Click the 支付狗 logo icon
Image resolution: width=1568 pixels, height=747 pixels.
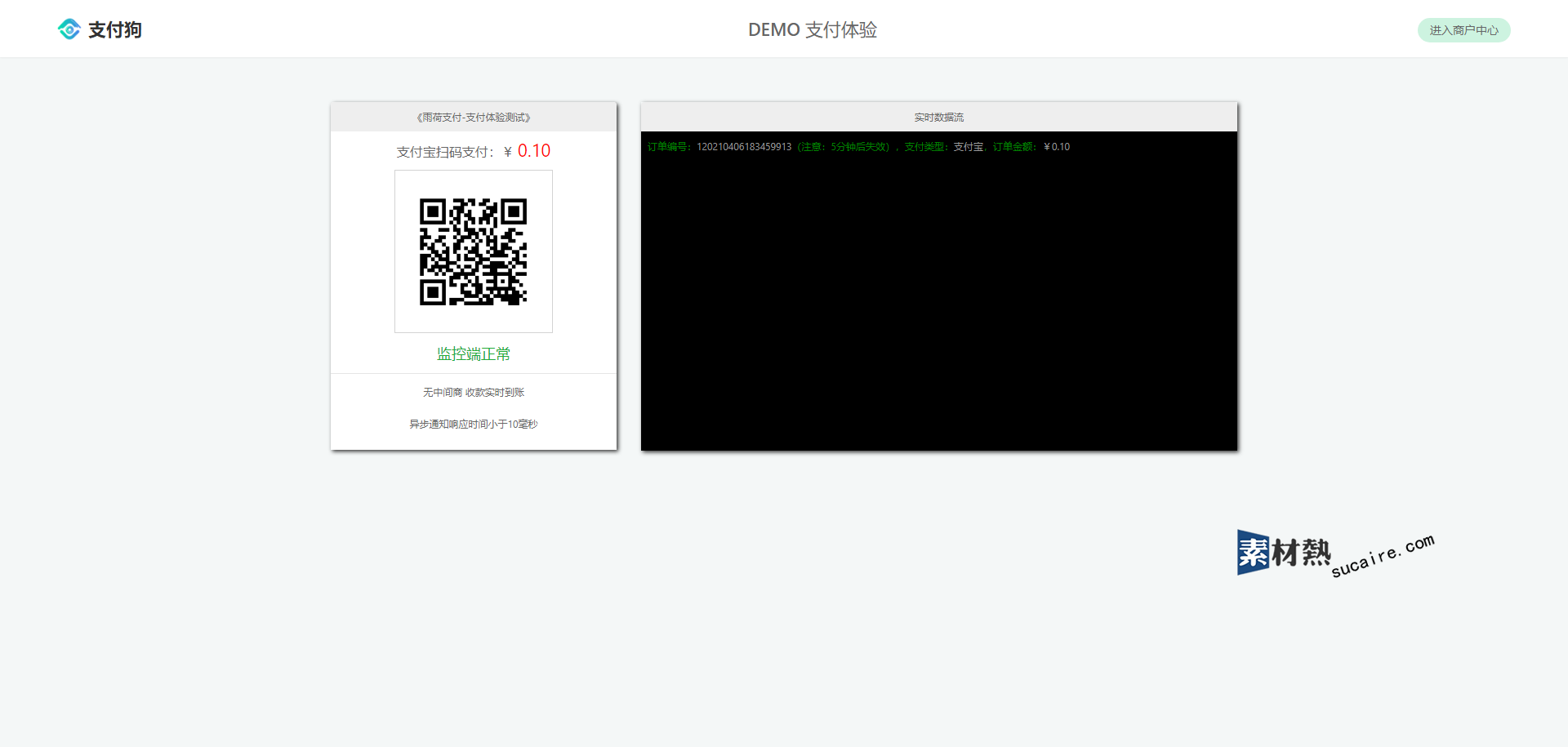click(69, 29)
